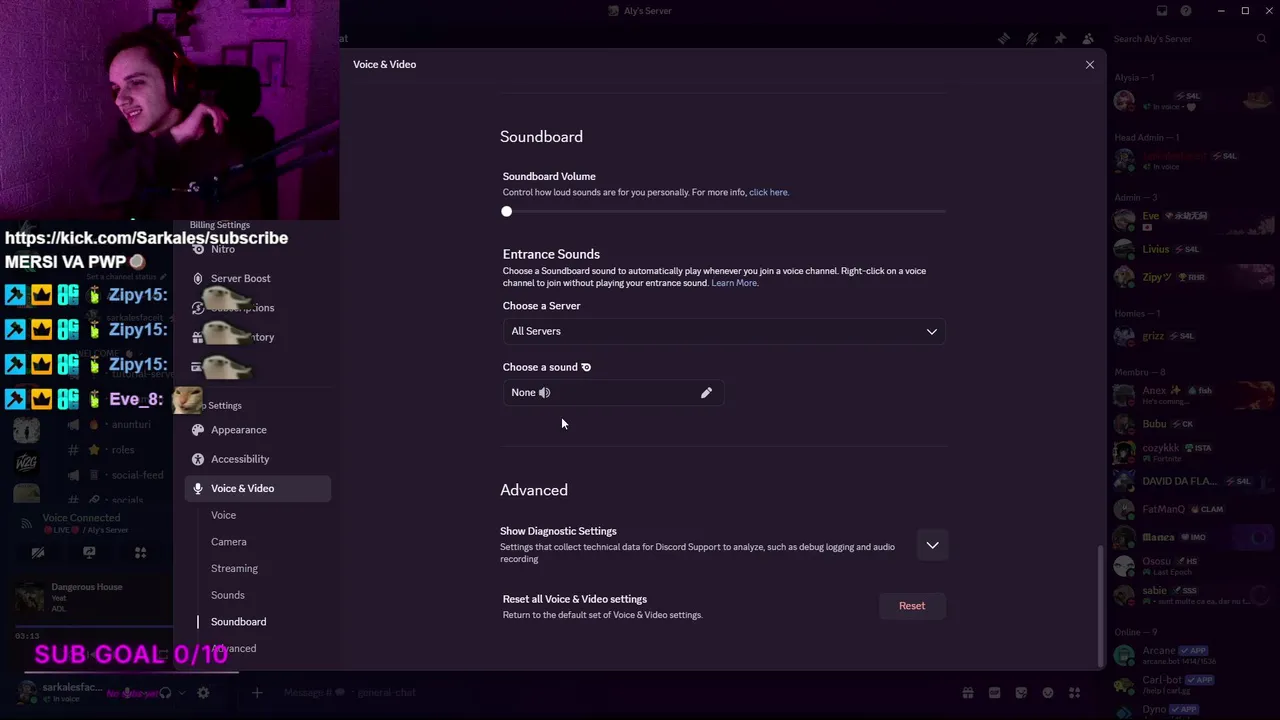Viewport: 1280px width, 720px height.
Task: Open the apps icon in message bar
Action: pos(1075,692)
